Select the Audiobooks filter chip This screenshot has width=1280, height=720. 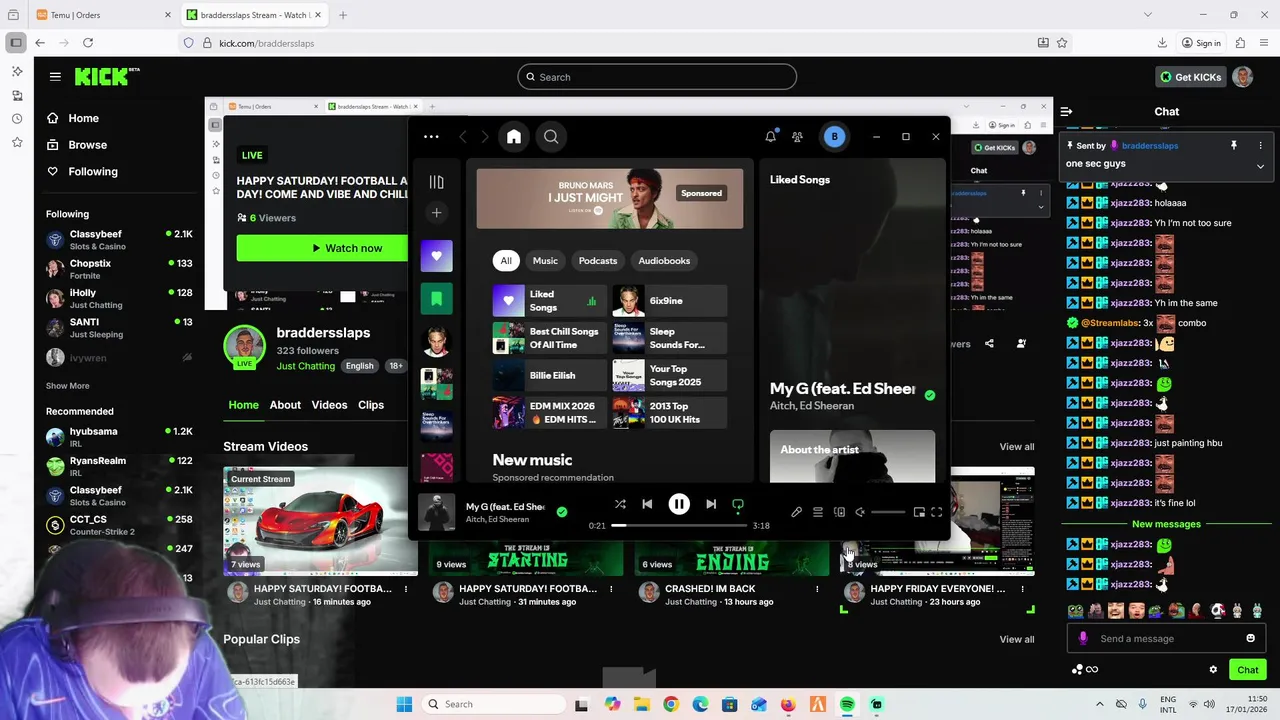(664, 261)
